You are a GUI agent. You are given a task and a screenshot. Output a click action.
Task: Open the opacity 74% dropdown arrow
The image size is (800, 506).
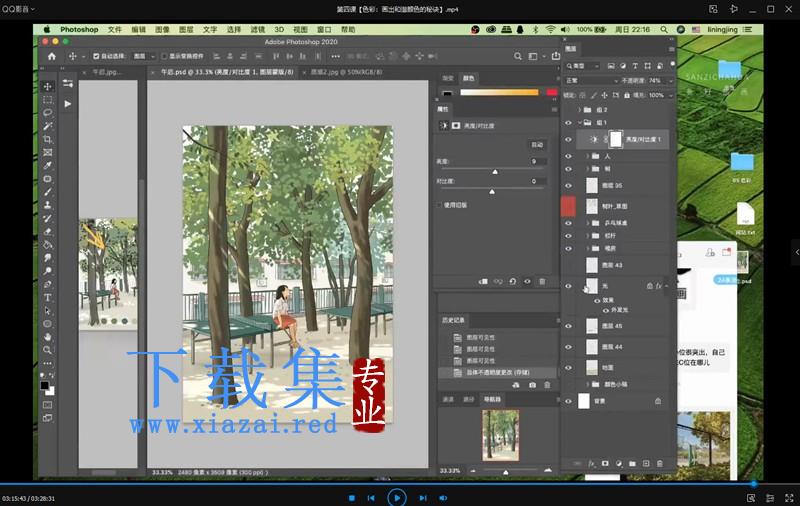pyautogui.click(x=670, y=81)
